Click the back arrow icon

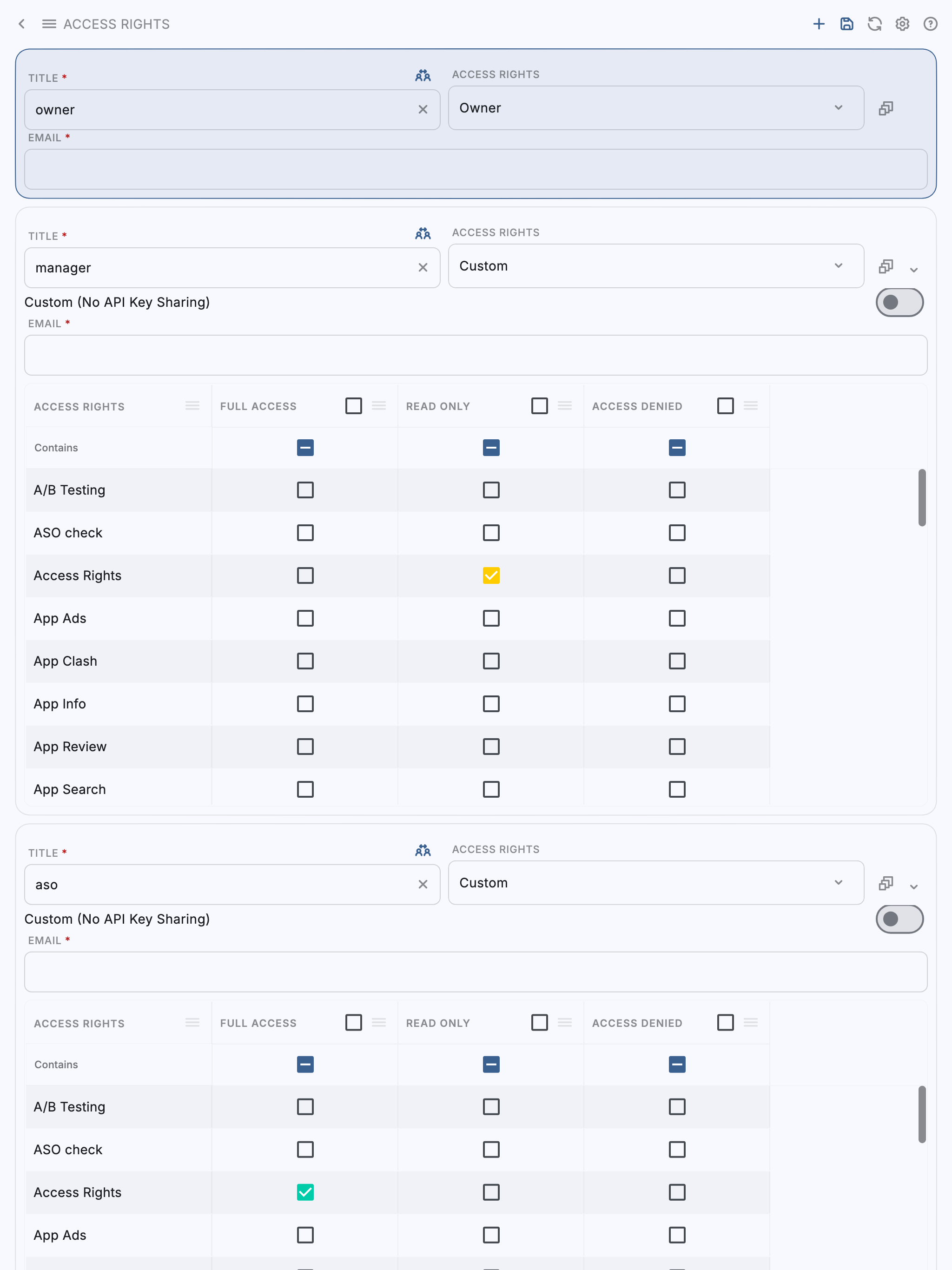[x=22, y=24]
